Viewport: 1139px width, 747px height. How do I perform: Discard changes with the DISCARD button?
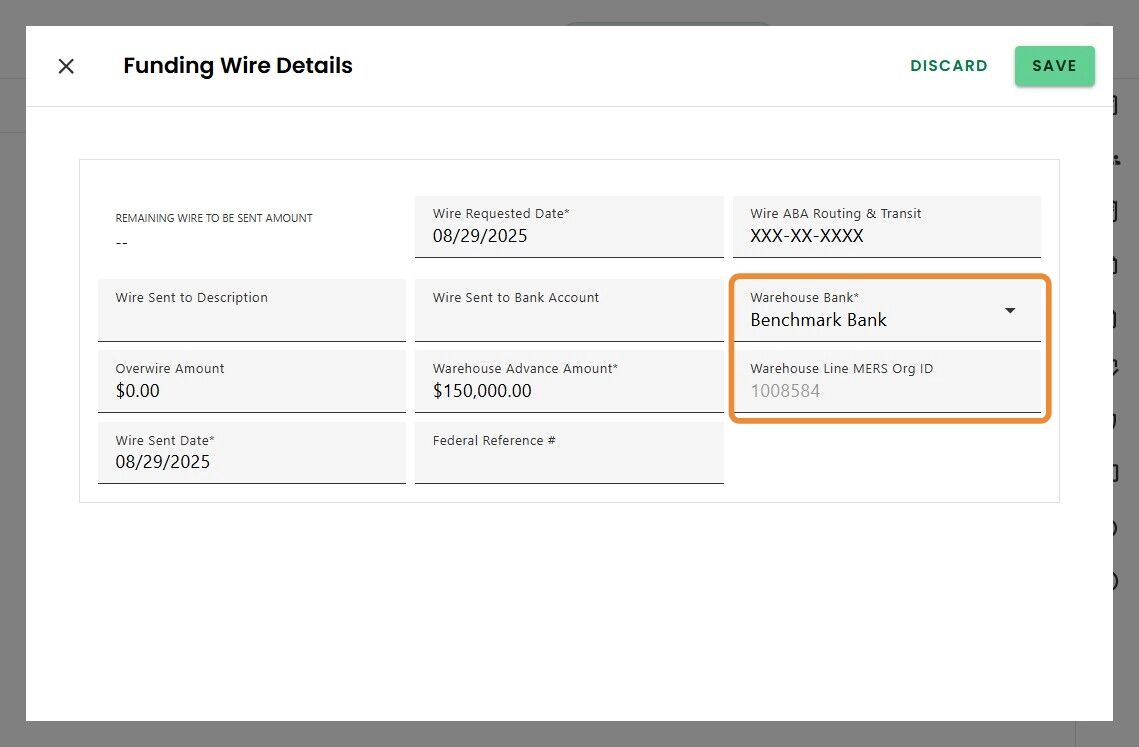pos(948,66)
